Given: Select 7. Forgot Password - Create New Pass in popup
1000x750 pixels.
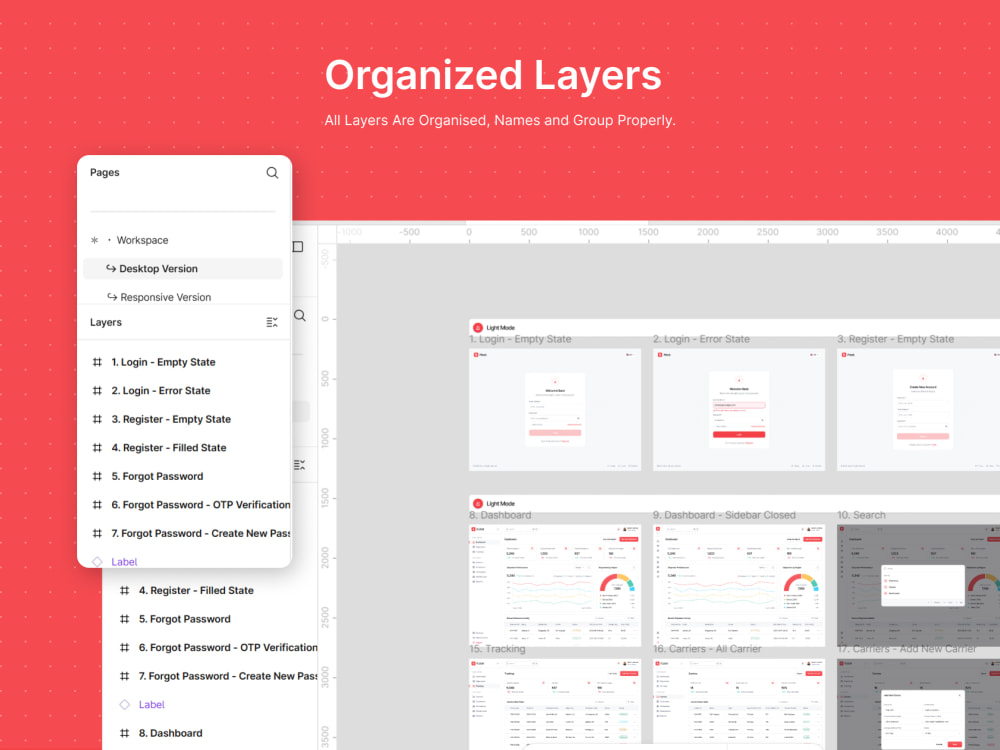Looking at the screenshot, I should click(x=201, y=534).
